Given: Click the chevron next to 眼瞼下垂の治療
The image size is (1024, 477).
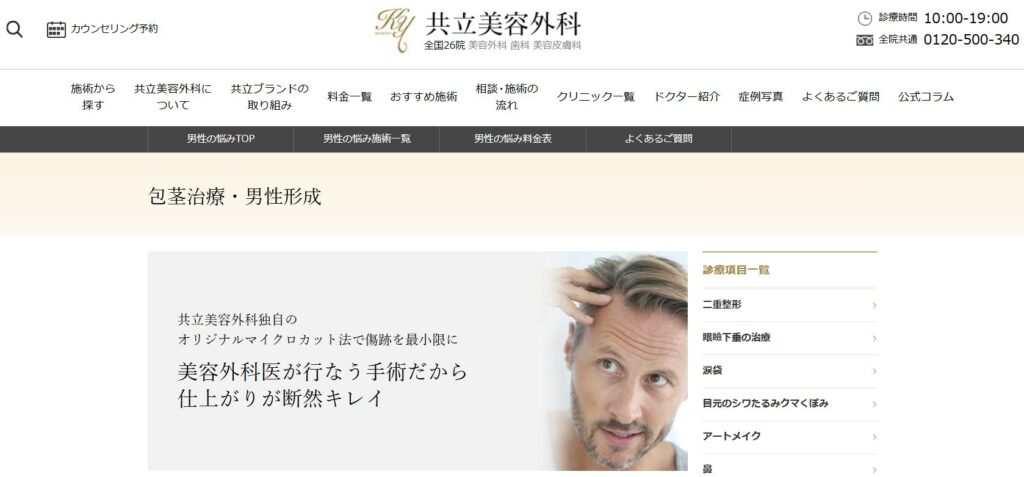Looking at the screenshot, I should tap(874, 338).
